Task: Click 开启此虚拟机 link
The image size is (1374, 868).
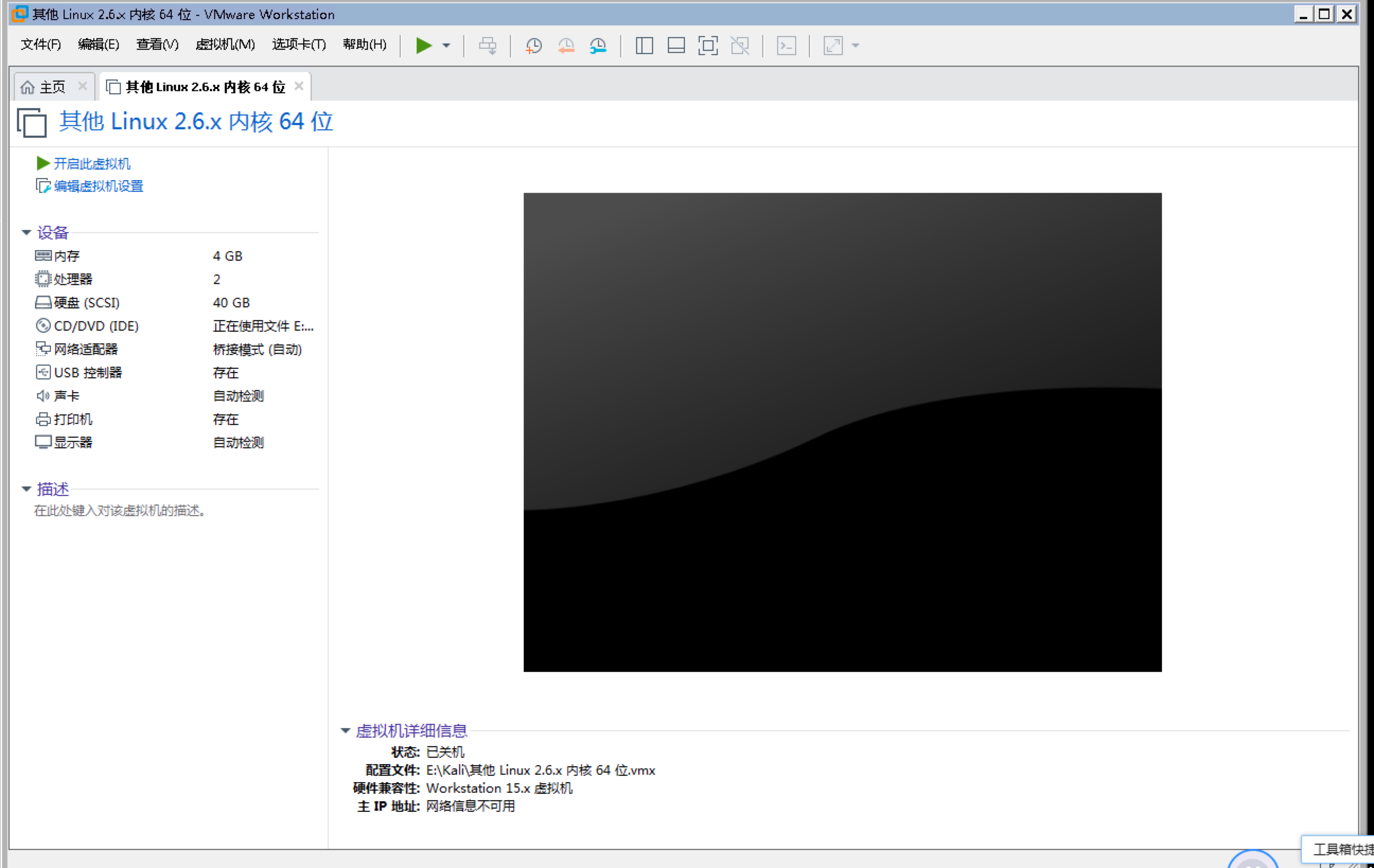Action: (91, 164)
